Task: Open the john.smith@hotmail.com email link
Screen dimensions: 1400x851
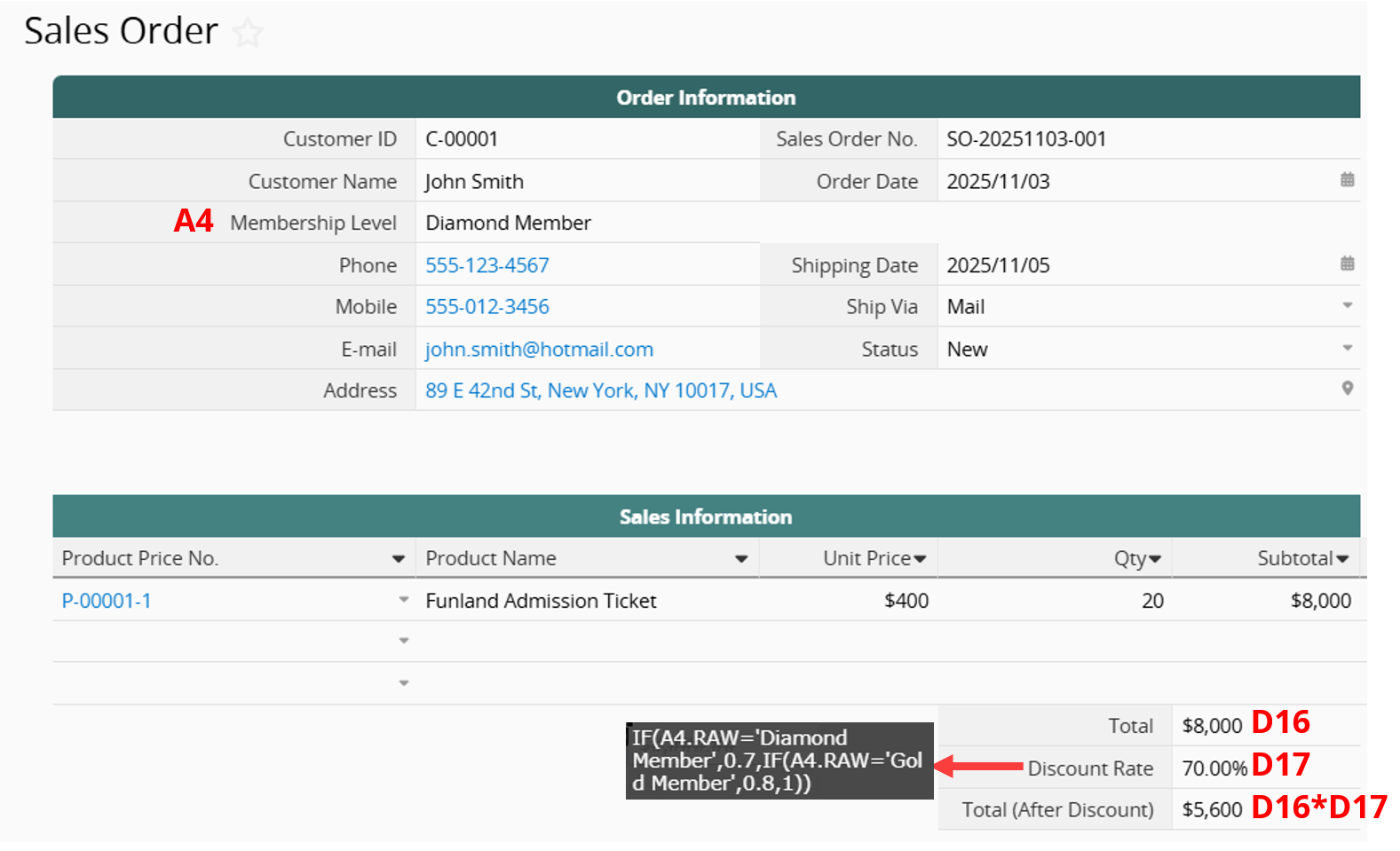Action: coord(539,350)
